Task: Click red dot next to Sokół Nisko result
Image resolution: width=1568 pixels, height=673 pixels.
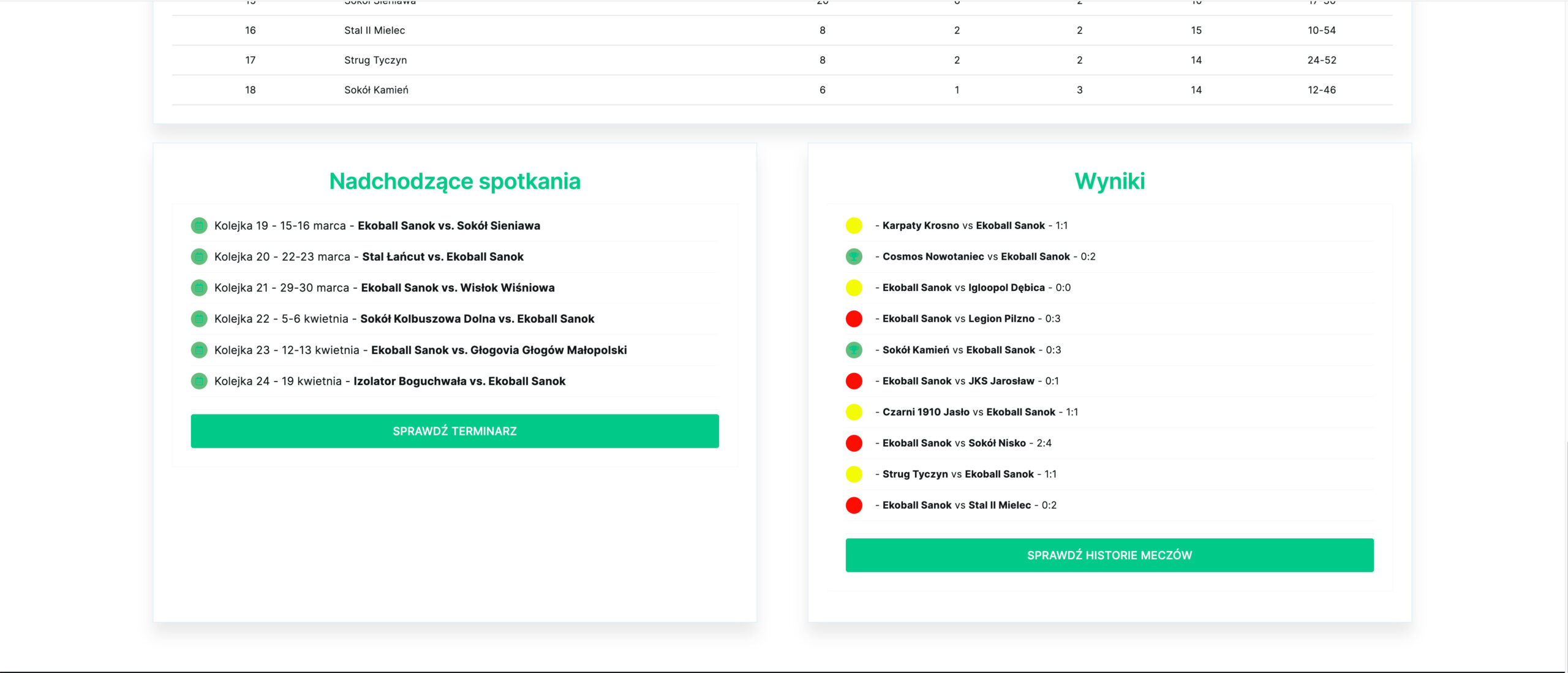Action: click(854, 443)
